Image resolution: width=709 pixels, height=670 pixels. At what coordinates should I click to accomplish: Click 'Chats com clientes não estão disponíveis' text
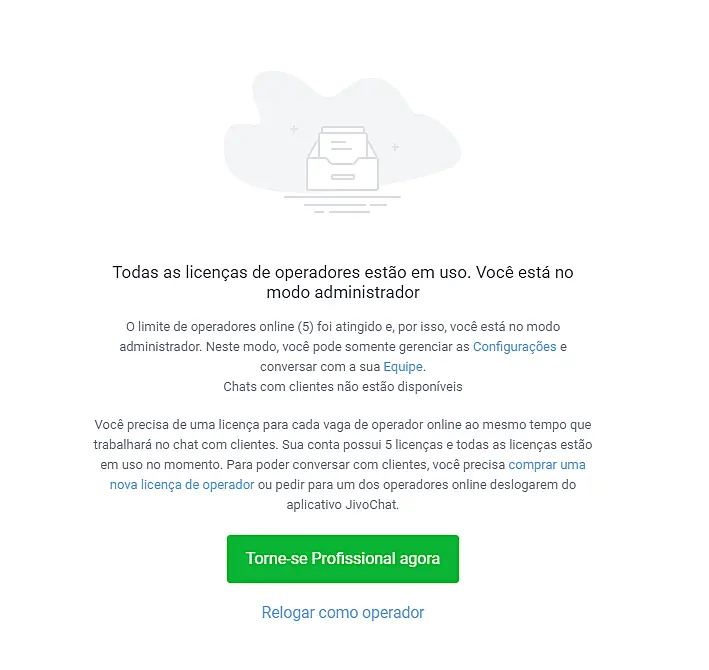point(343,387)
